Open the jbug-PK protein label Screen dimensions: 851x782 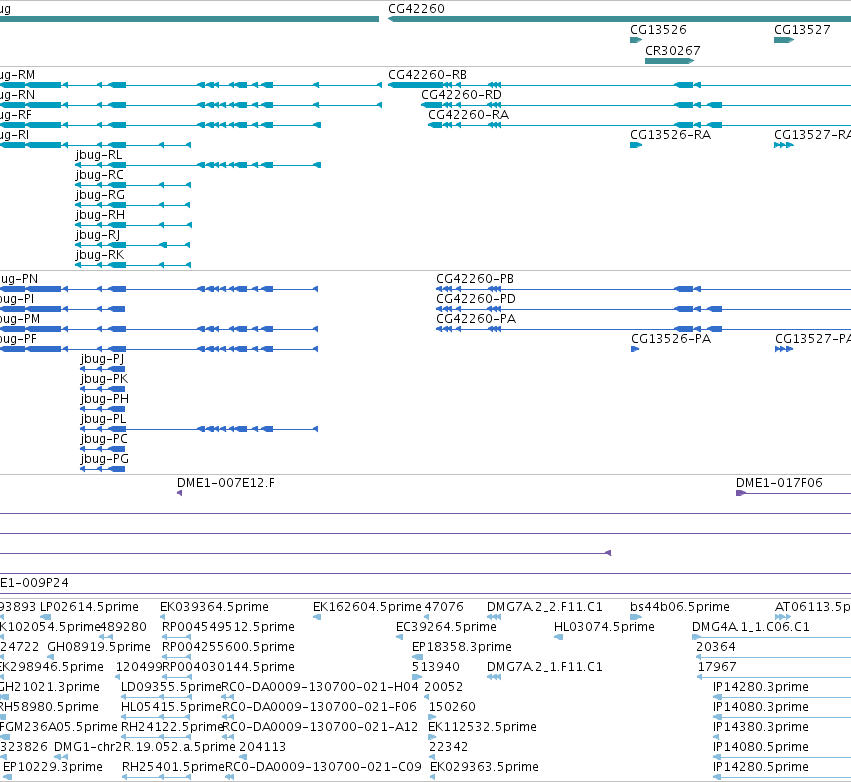(x=104, y=379)
